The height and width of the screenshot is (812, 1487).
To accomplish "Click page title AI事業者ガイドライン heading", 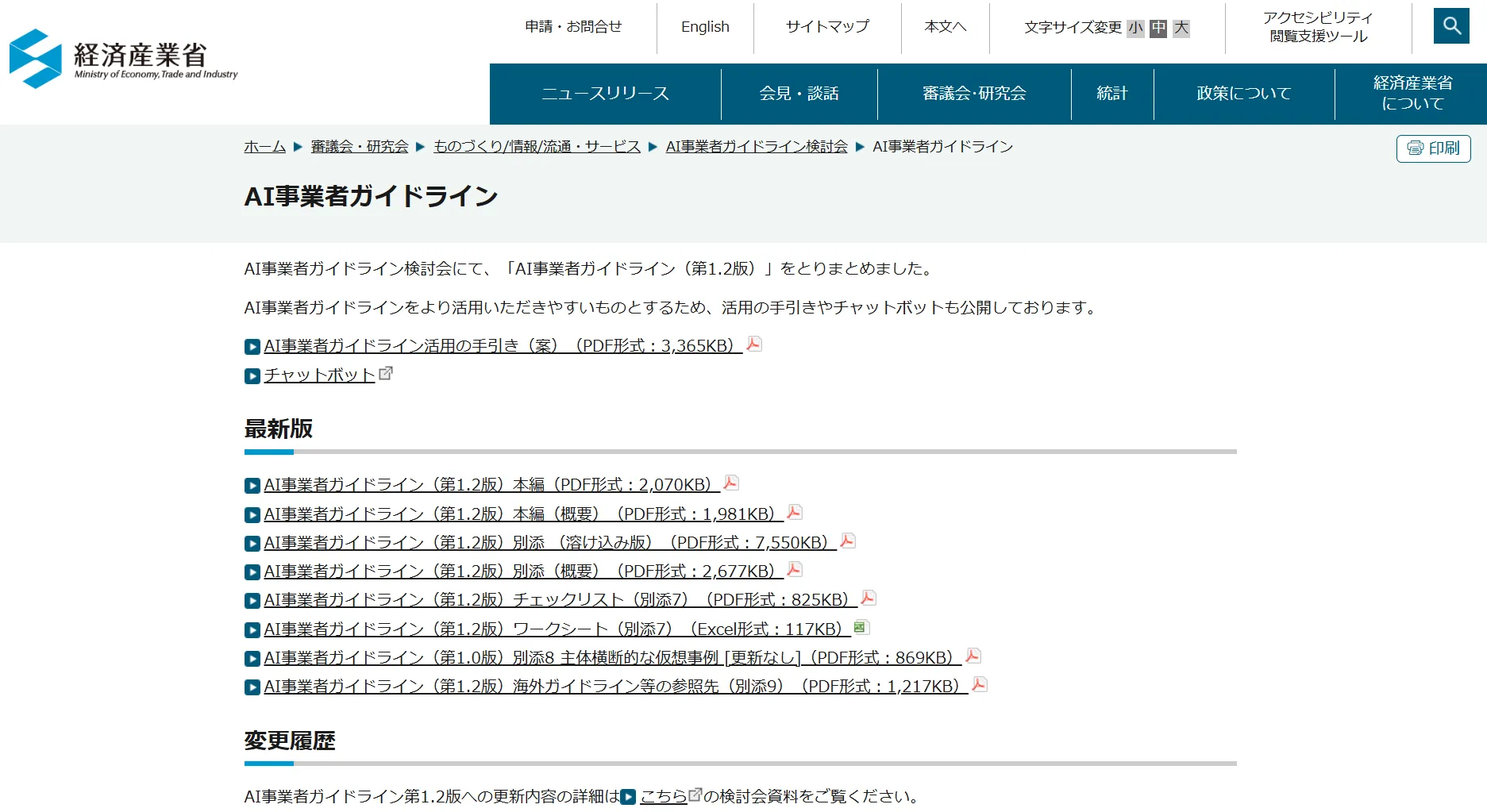I will 371,196.
